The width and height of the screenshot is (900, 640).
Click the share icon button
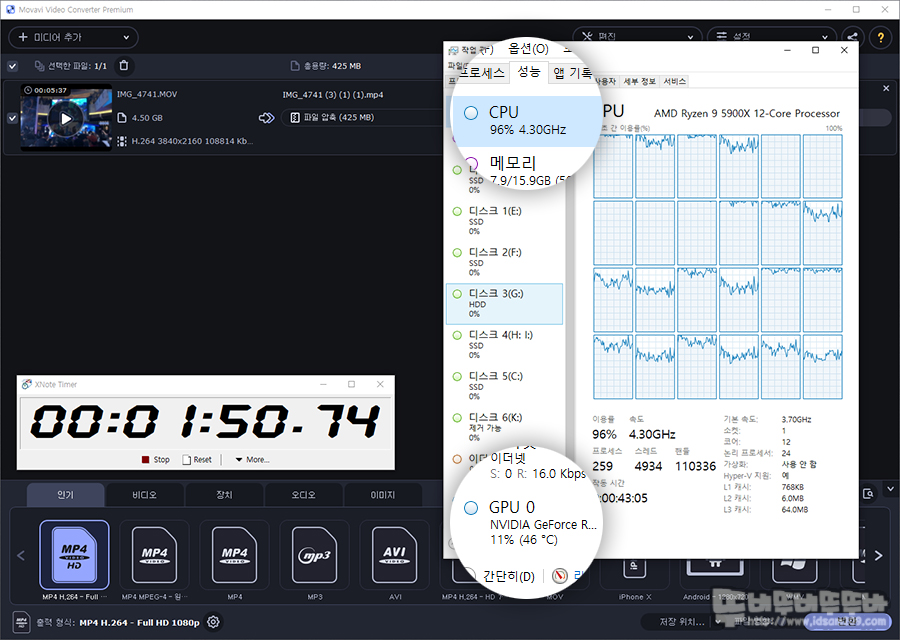click(852, 37)
